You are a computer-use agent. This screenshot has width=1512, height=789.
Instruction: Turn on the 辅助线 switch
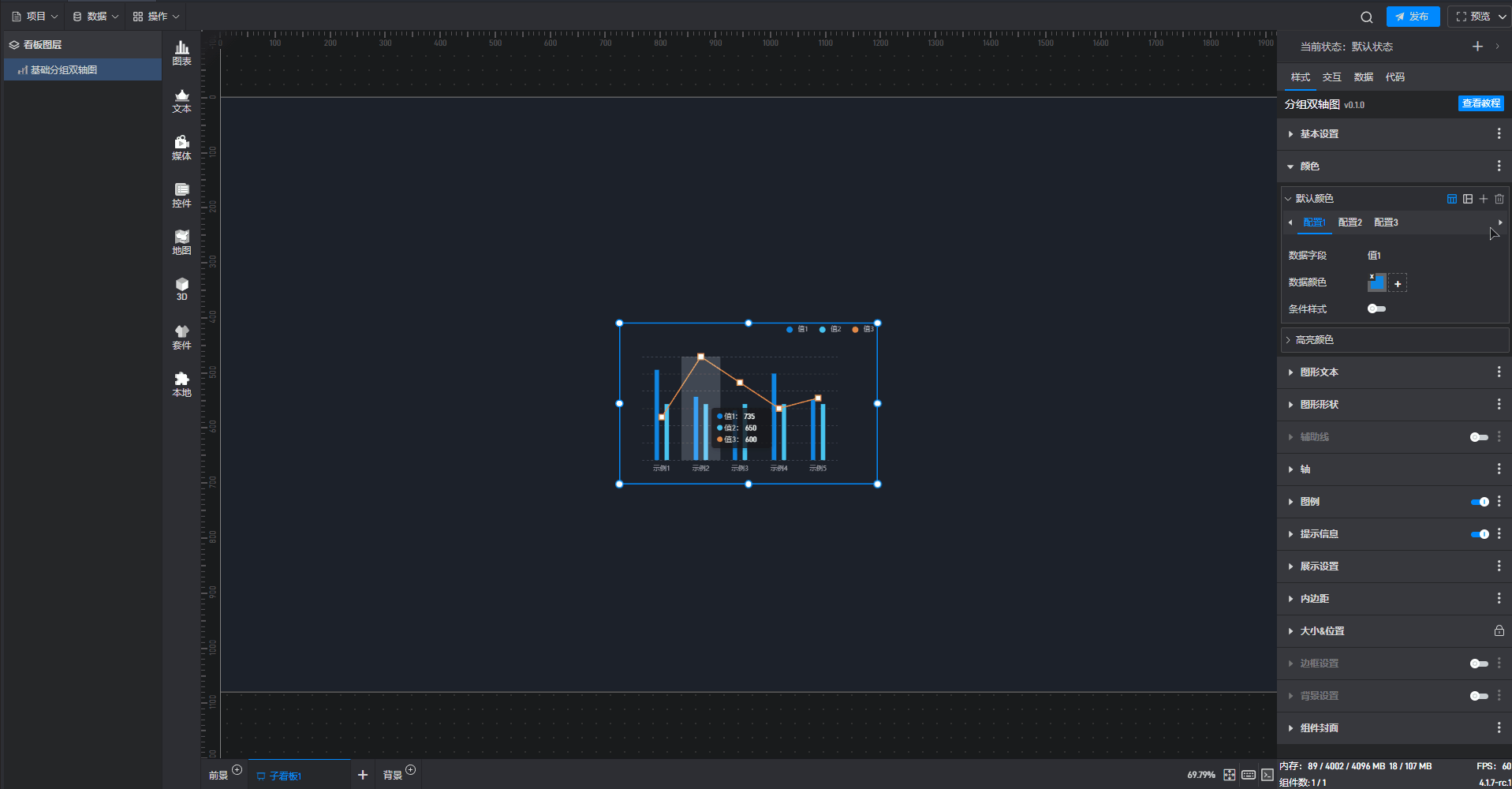click(1479, 437)
